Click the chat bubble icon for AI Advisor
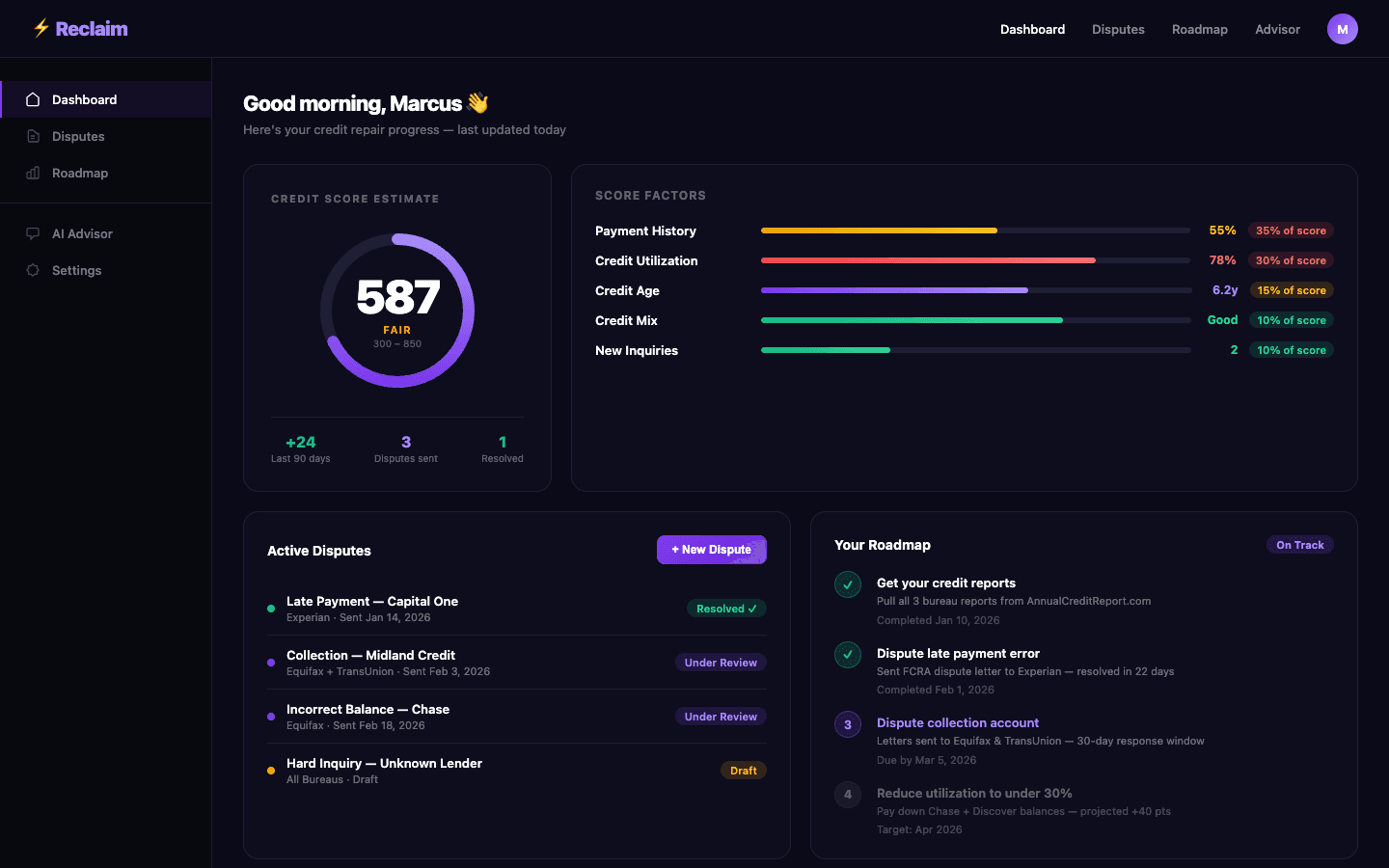Image resolution: width=1389 pixels, height=868 pixels. pyautogui.click(x=33, y=233)
